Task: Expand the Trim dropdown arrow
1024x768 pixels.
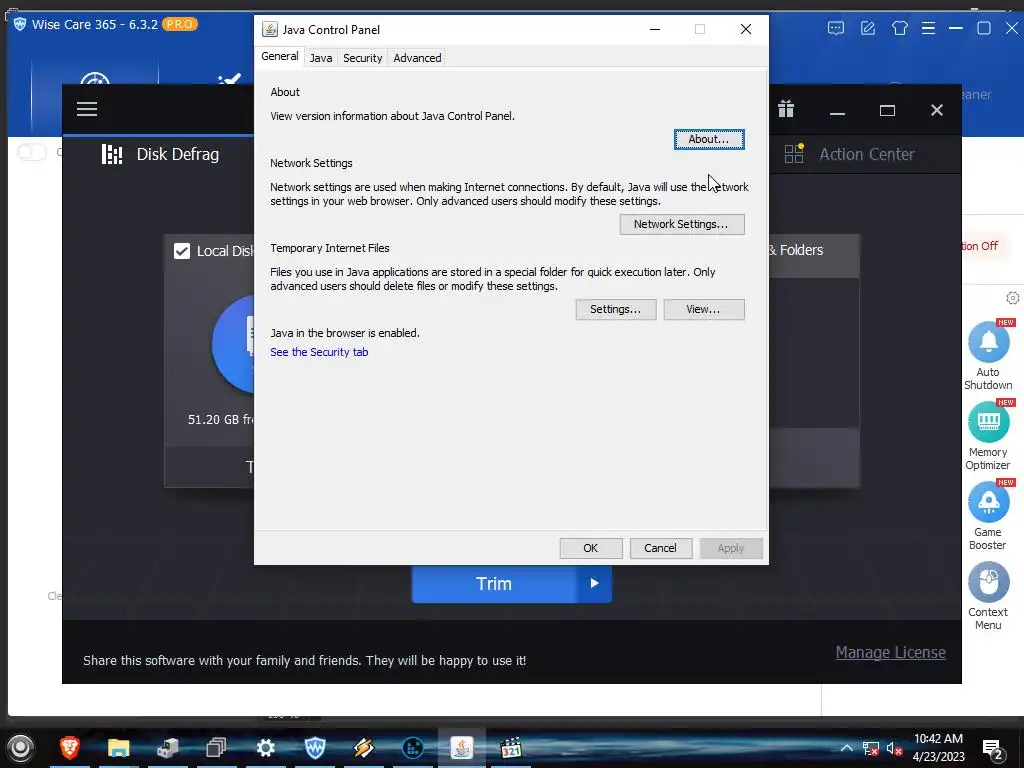Action: pos(594,583)
